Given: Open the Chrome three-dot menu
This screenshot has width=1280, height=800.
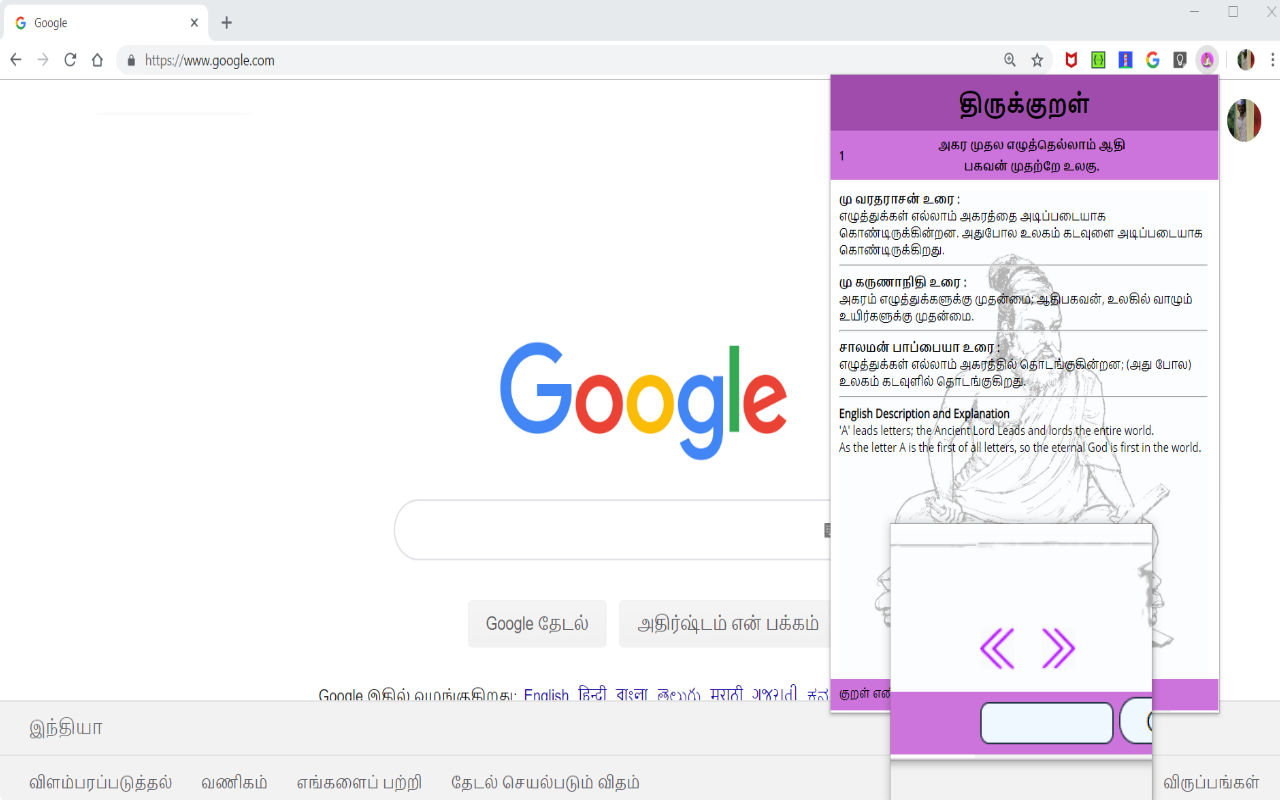Looking at the screenshot, I should [x=1272, y=60].
